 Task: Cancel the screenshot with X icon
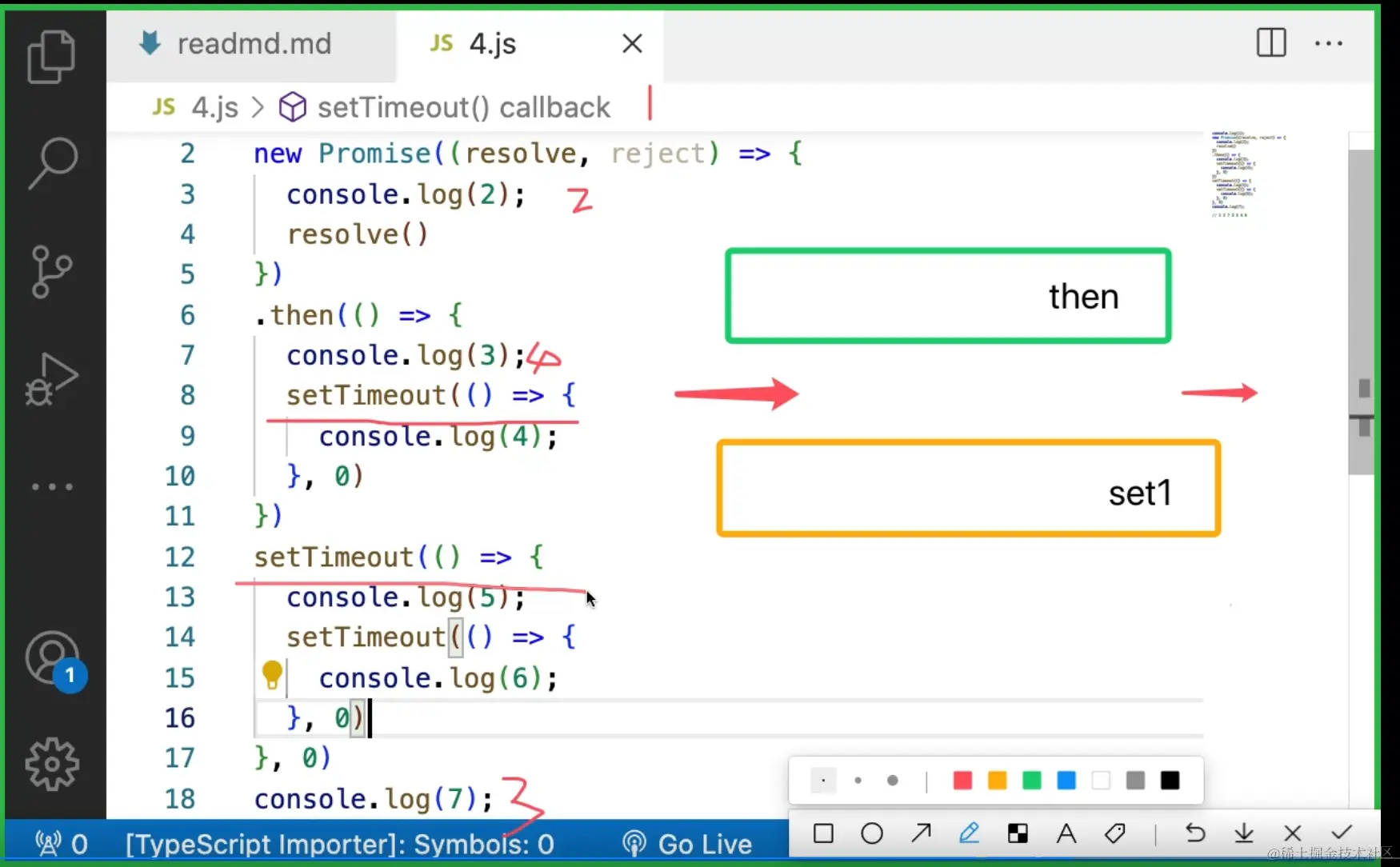[1293, 833]
